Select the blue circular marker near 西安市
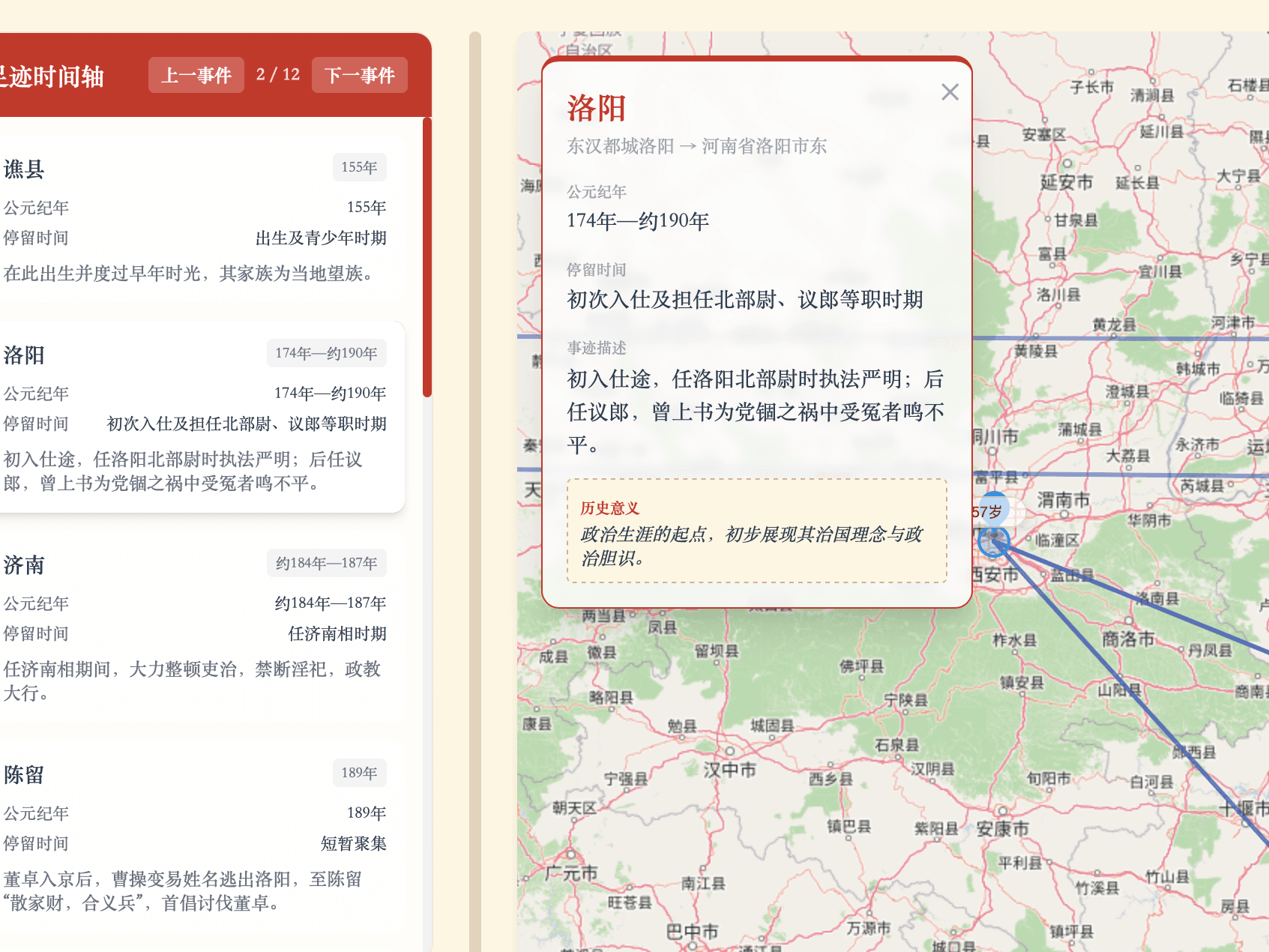Image resolution: width=1269 pixels, height=952 pixels. tap(993, 541)
